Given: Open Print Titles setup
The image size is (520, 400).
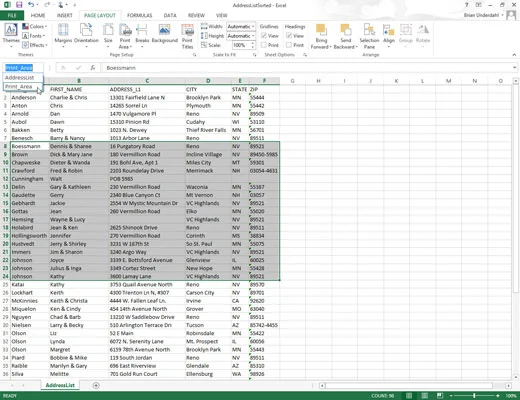Looking at the screenshot, I should 187,36.
